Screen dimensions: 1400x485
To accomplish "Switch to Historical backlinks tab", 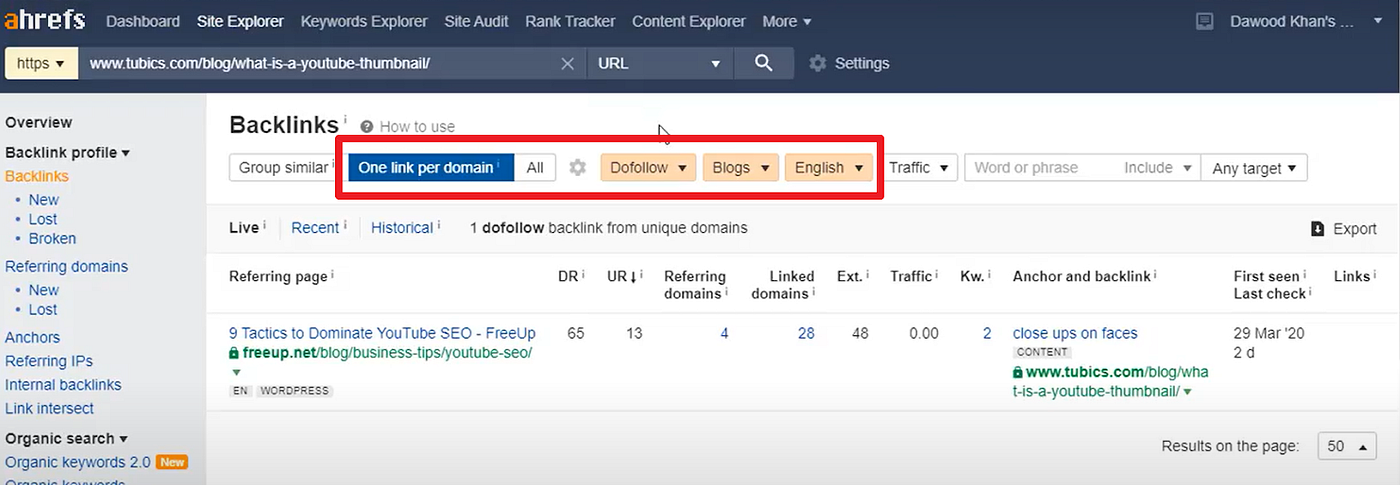I will [402, 228].
